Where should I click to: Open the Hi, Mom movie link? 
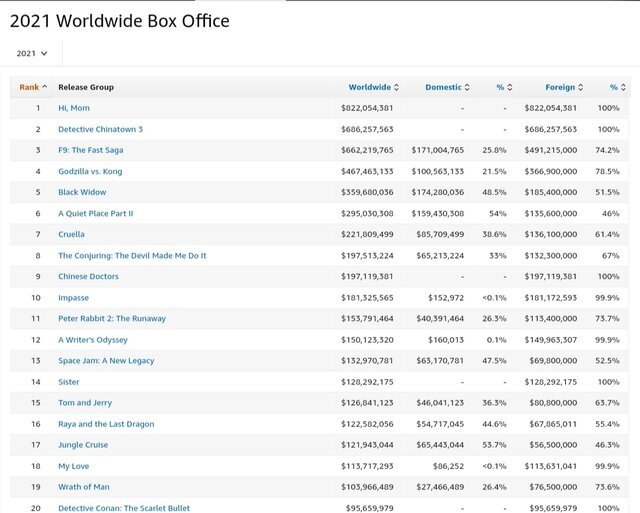pyautogui.click(x=74, y=108)
